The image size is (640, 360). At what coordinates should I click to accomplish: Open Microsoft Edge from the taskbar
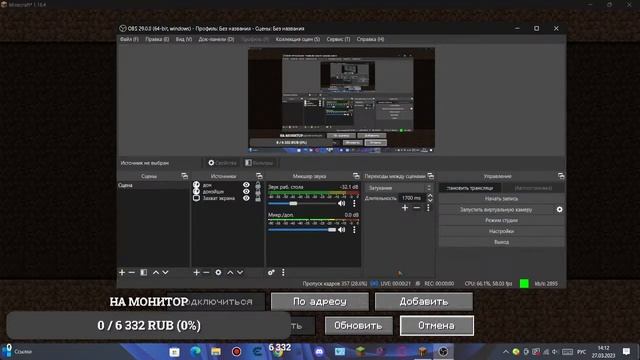tap(196, 351)
